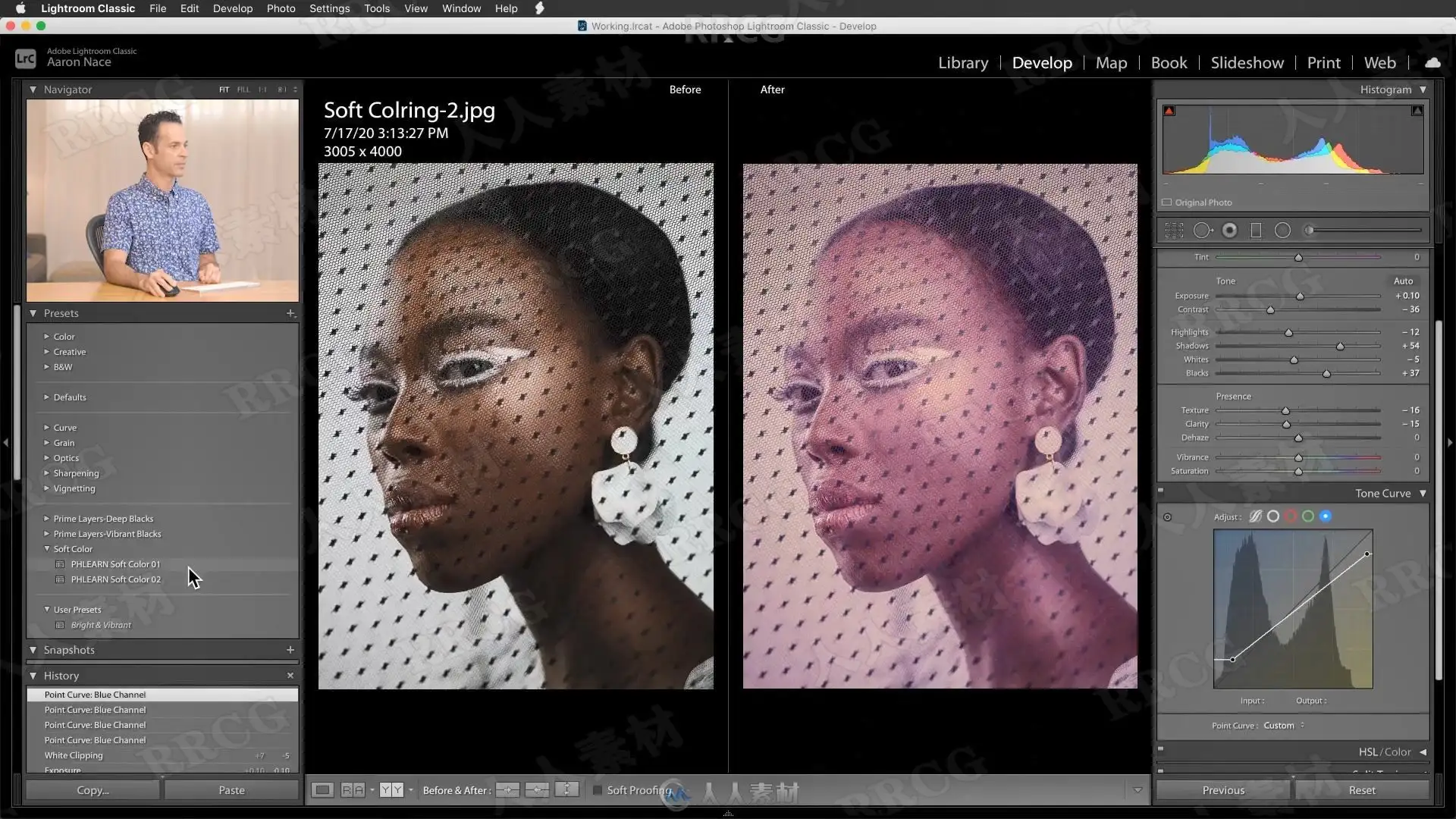The image size is (1456, 819).
Task: Collapse the History panel
Action: click(x=33, y=676)
